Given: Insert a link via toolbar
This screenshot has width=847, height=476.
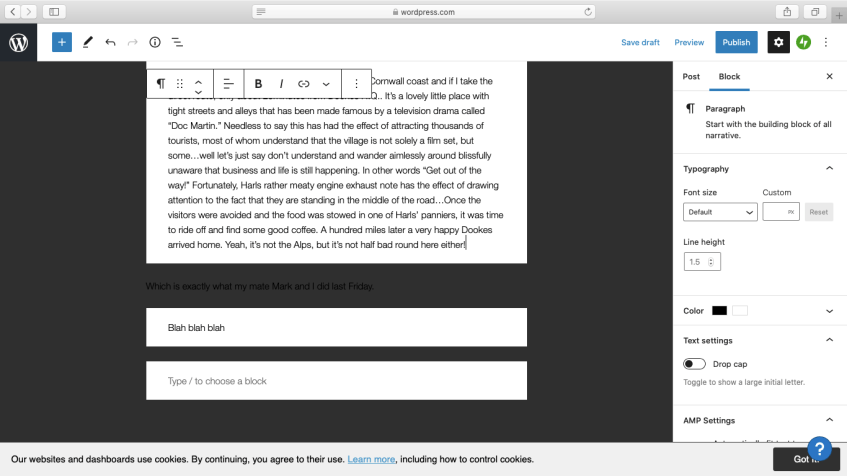Looking at the screenshot, I should (x=304, y=84).
